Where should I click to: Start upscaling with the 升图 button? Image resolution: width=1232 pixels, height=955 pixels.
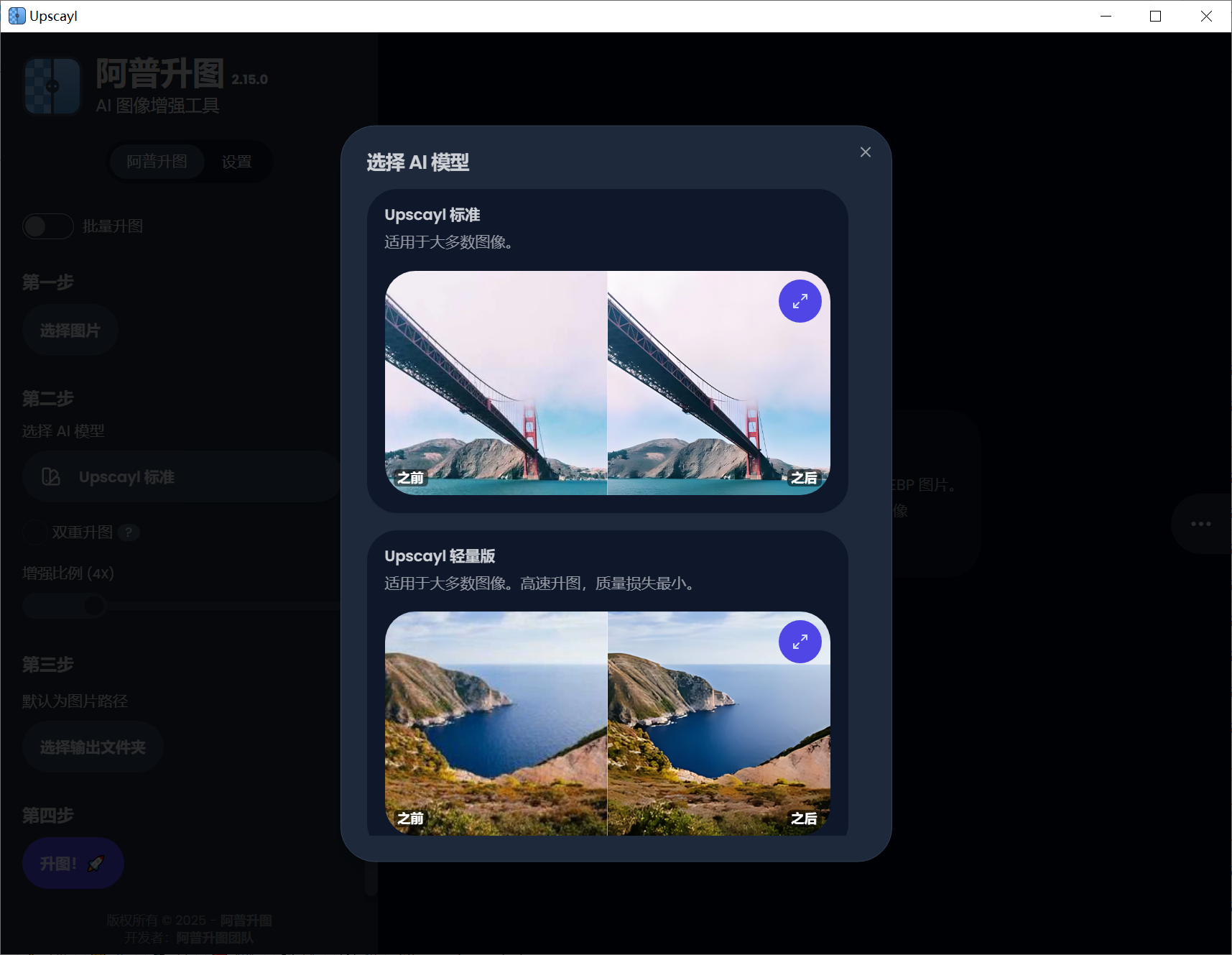click(73, 863)
